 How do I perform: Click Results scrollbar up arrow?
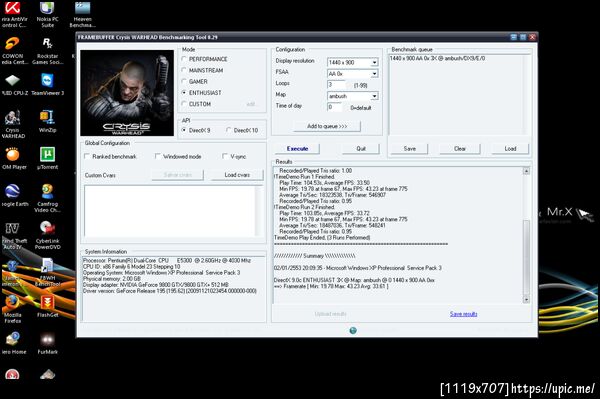[527, 171]
